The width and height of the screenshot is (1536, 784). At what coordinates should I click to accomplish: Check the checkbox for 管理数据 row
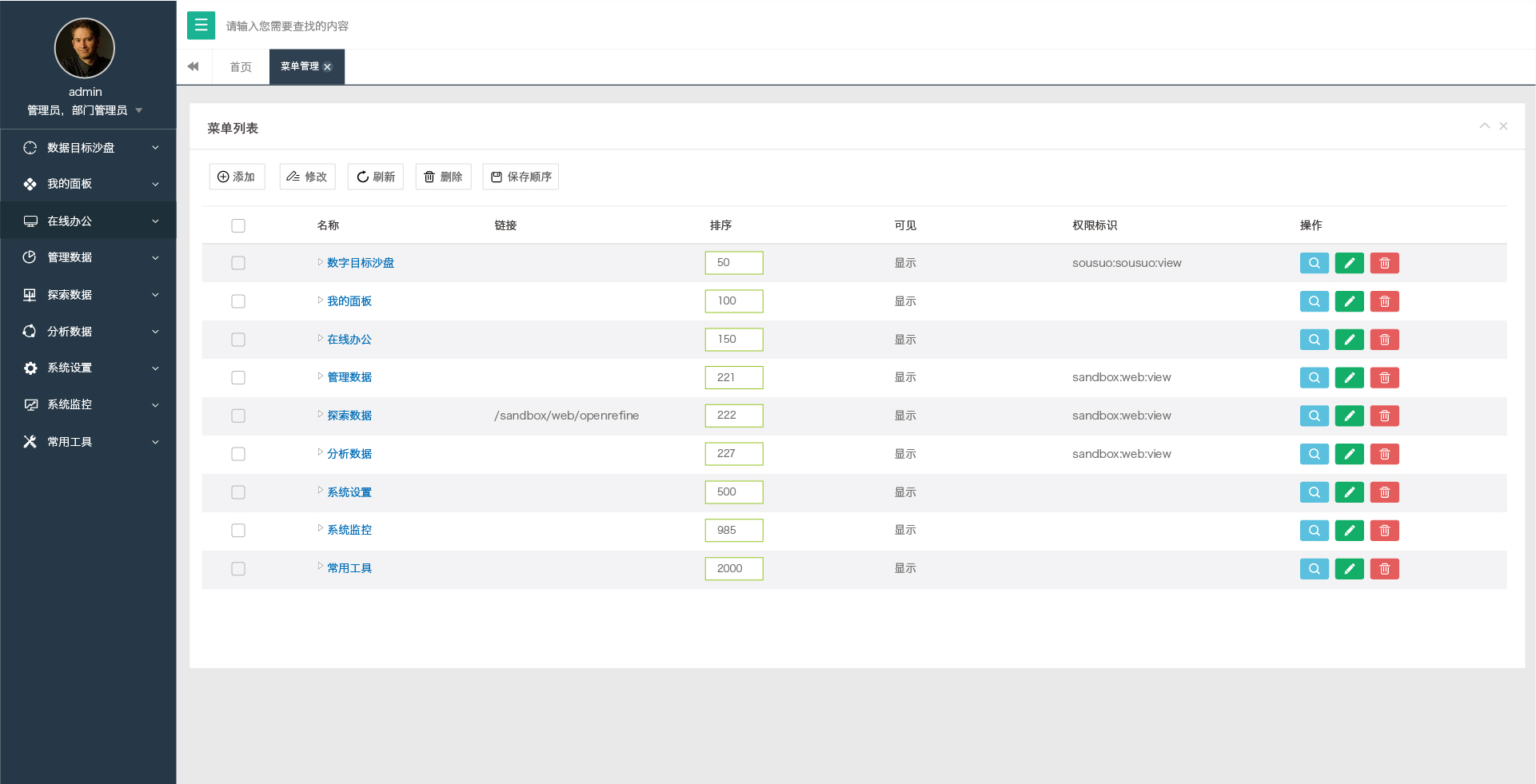tap(238, 377)
